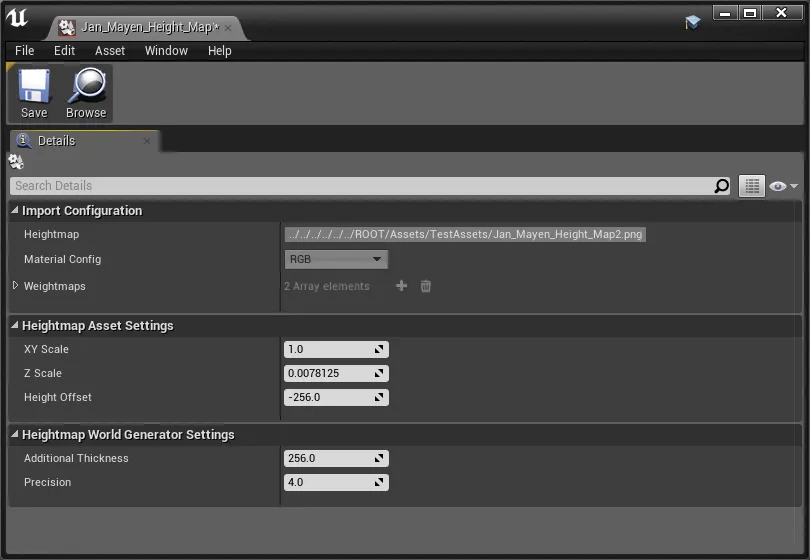Select the Jan_Mayen_Height_Map tab
Screen dimensions: 810x560
pos(138,27)
